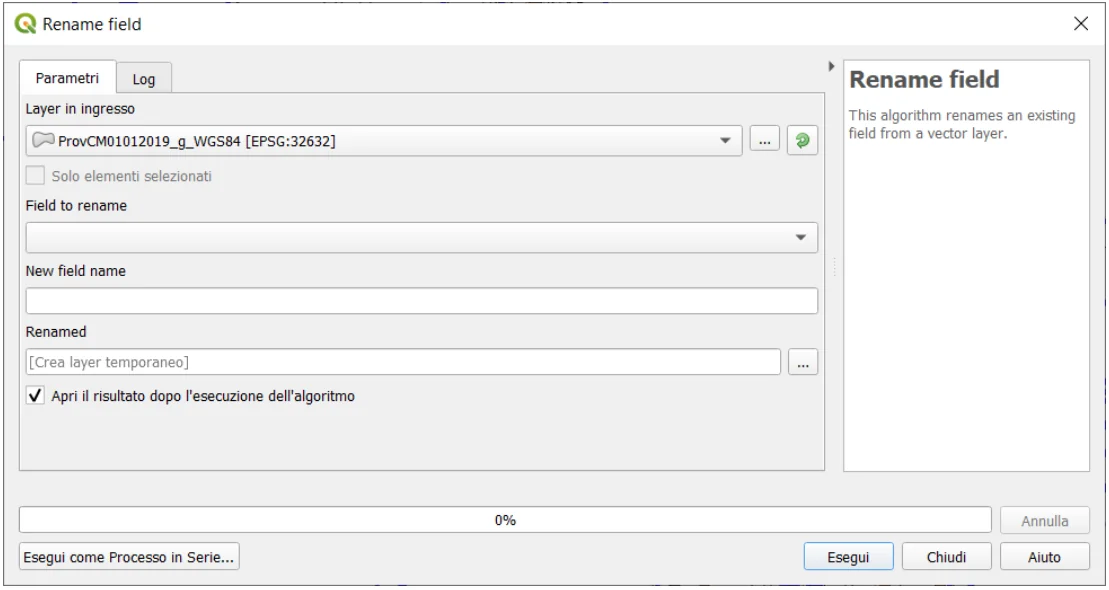This screenshot has width=1109, height=590.
Task: Toggle Solo elementi selezionati checkbox
Action: click(x=36, y=176)
